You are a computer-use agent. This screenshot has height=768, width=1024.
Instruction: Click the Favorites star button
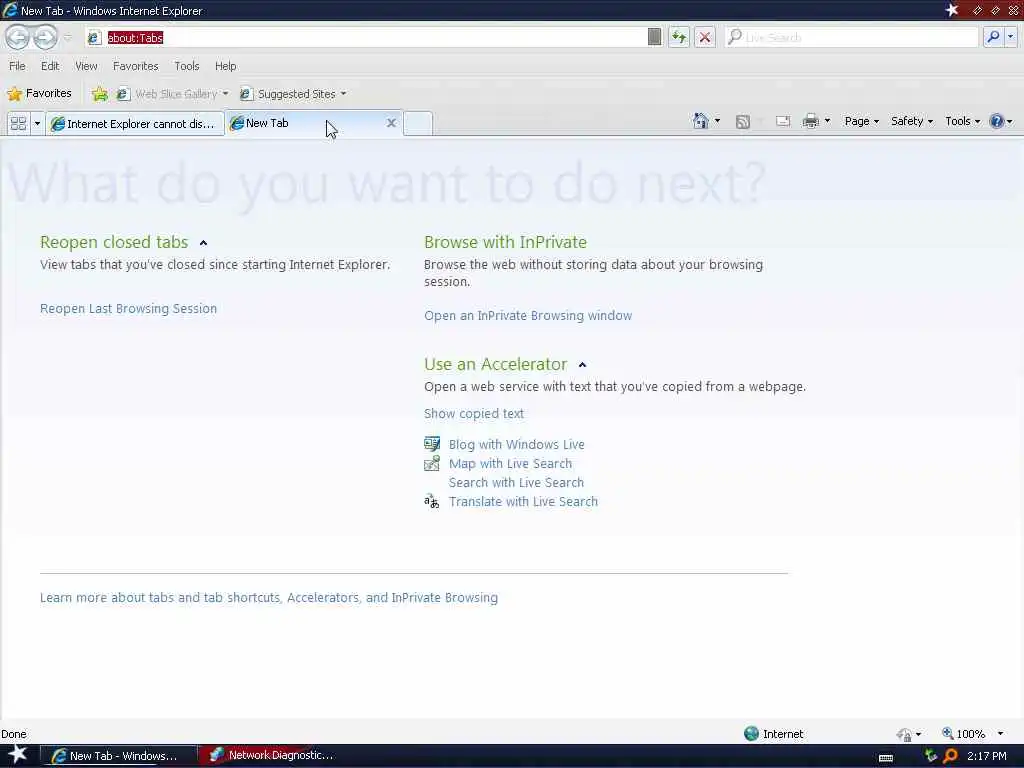pyautogui.click(x=39, y=93)
